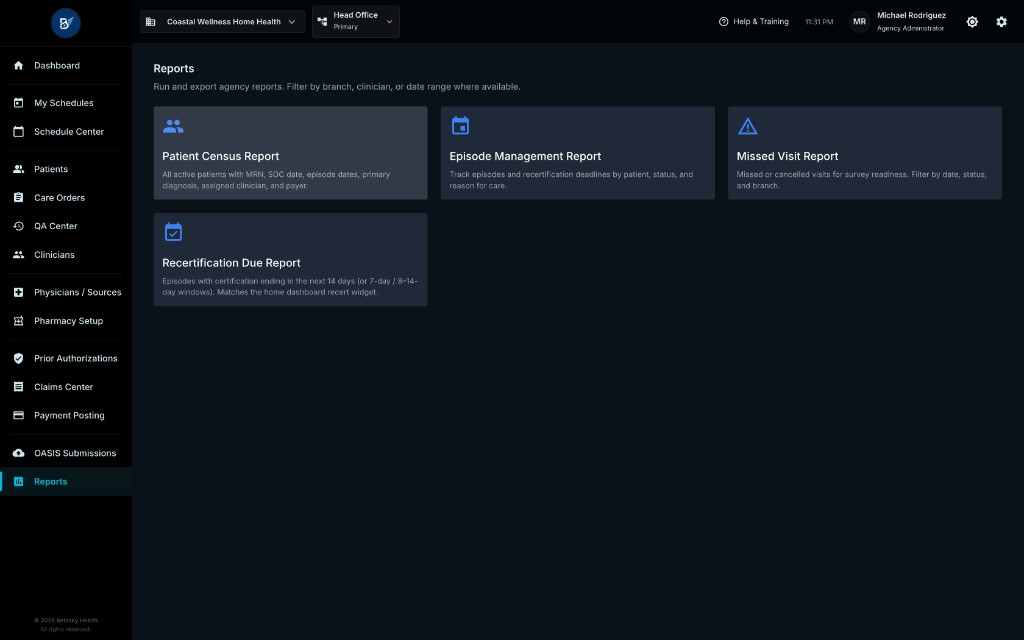Expand the Head Office branch selector
The height and width of the screenshot is (640, 1024).
coord(356,22)
